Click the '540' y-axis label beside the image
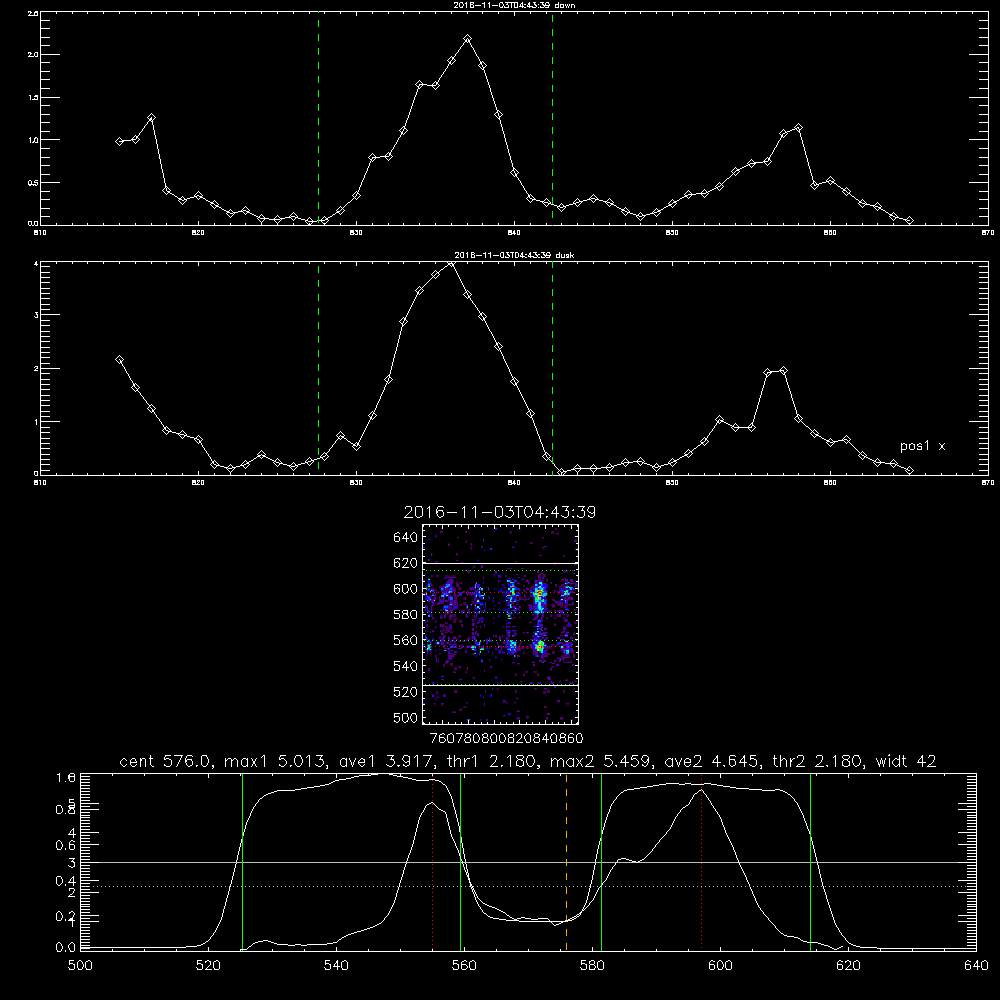The width and height of the screenshot is (1000, 1000). (406, 666)
